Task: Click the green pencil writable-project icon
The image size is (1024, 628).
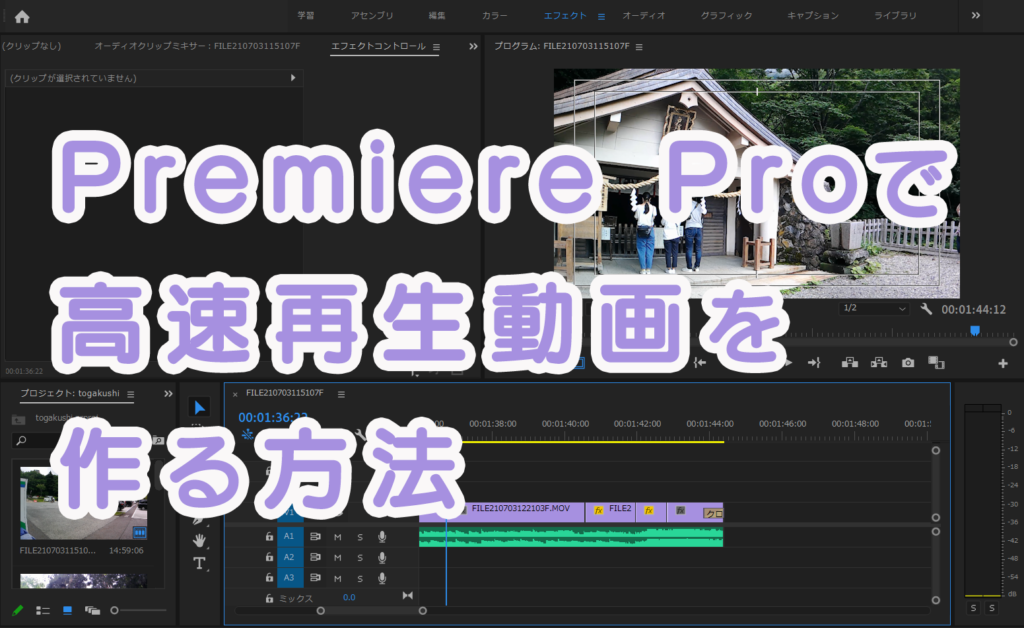Action: tap(18, 610)
